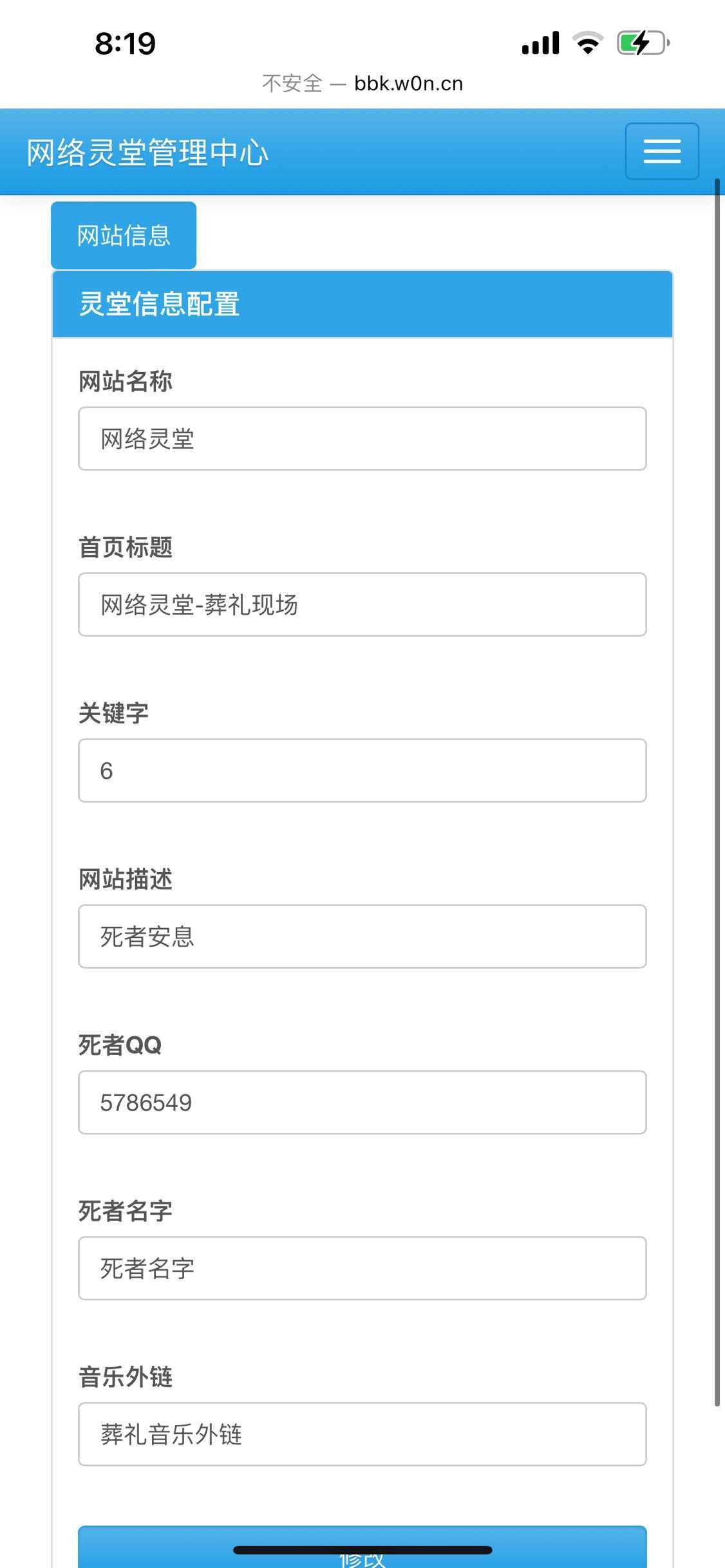Click the 灵堂信息配置 panel heading

pyautogui.click(x=362, y=304)
